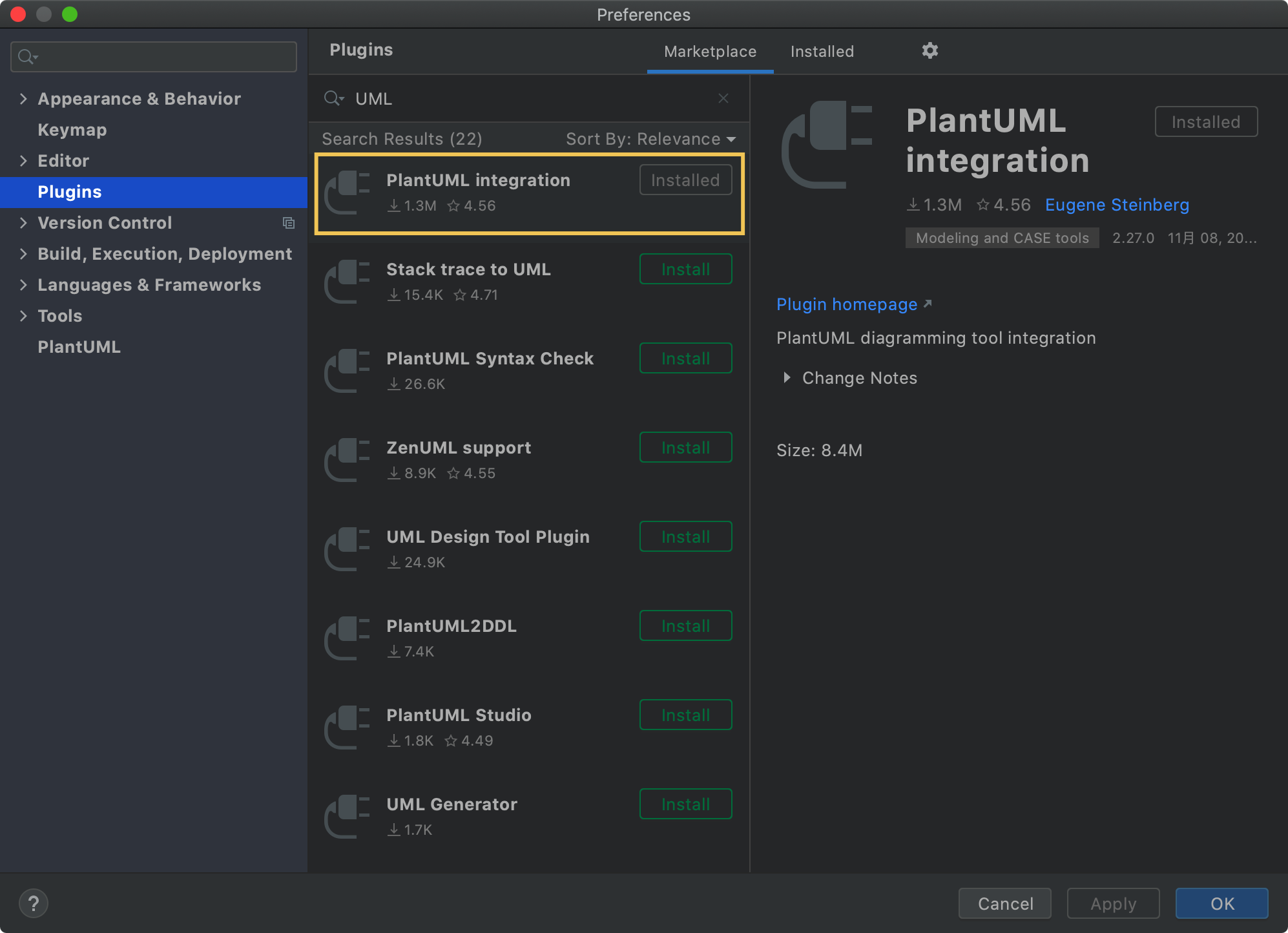
Task: Click the large PlantUML logo in details pane
Action: (x=827, y=145)
